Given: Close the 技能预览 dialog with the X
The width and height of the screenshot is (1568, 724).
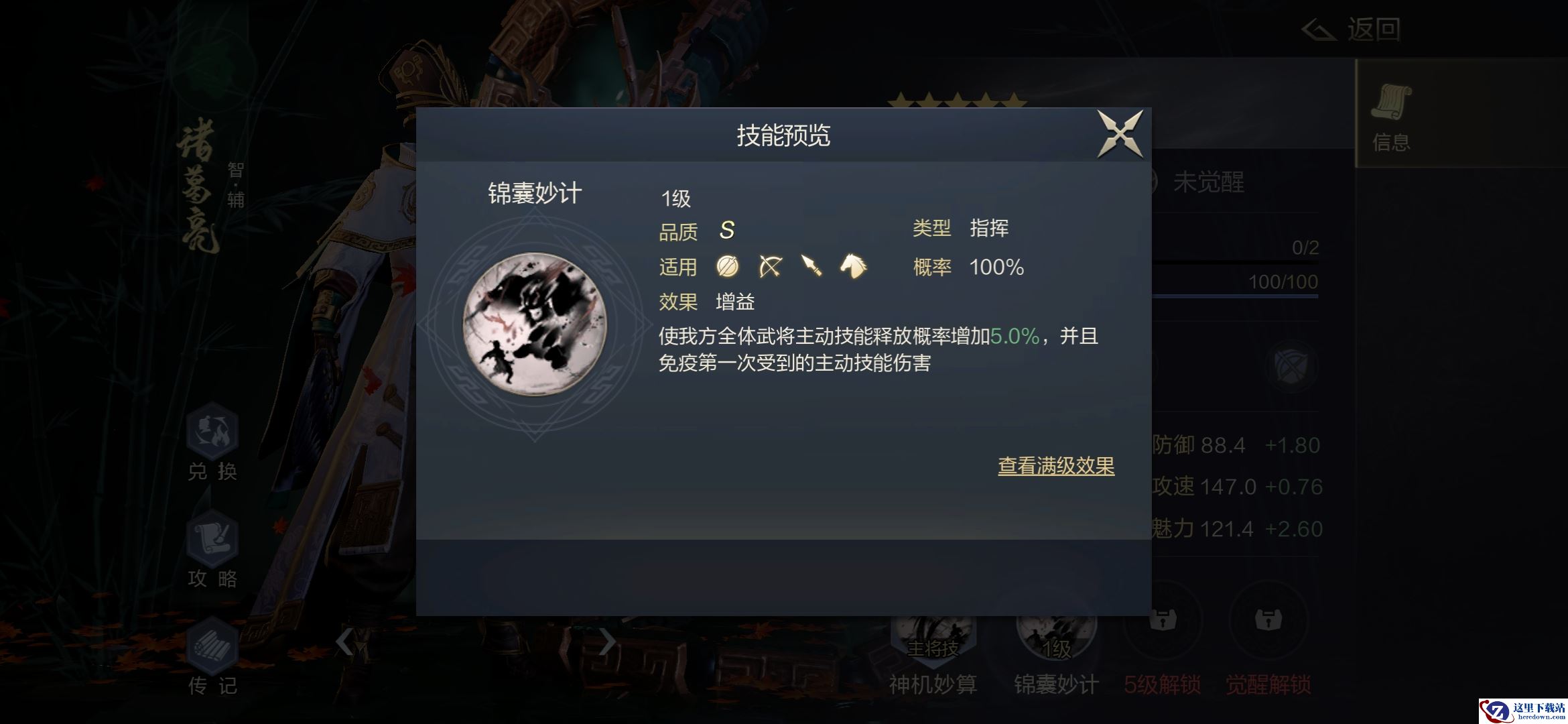Looking at the screenshot, I should click(x=1120, y=134).
